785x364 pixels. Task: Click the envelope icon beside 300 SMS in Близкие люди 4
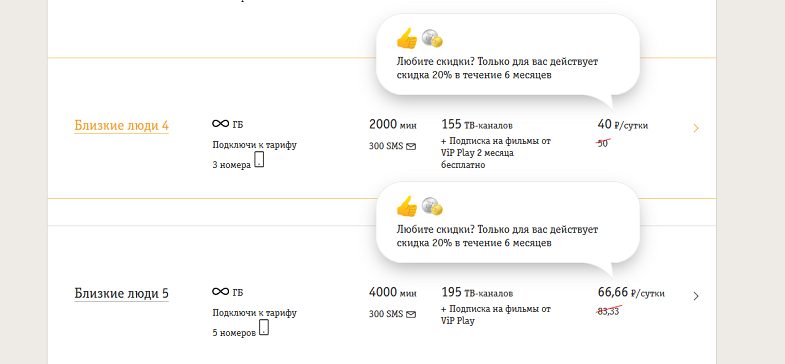pyautogui.click(x=411, y=147)
